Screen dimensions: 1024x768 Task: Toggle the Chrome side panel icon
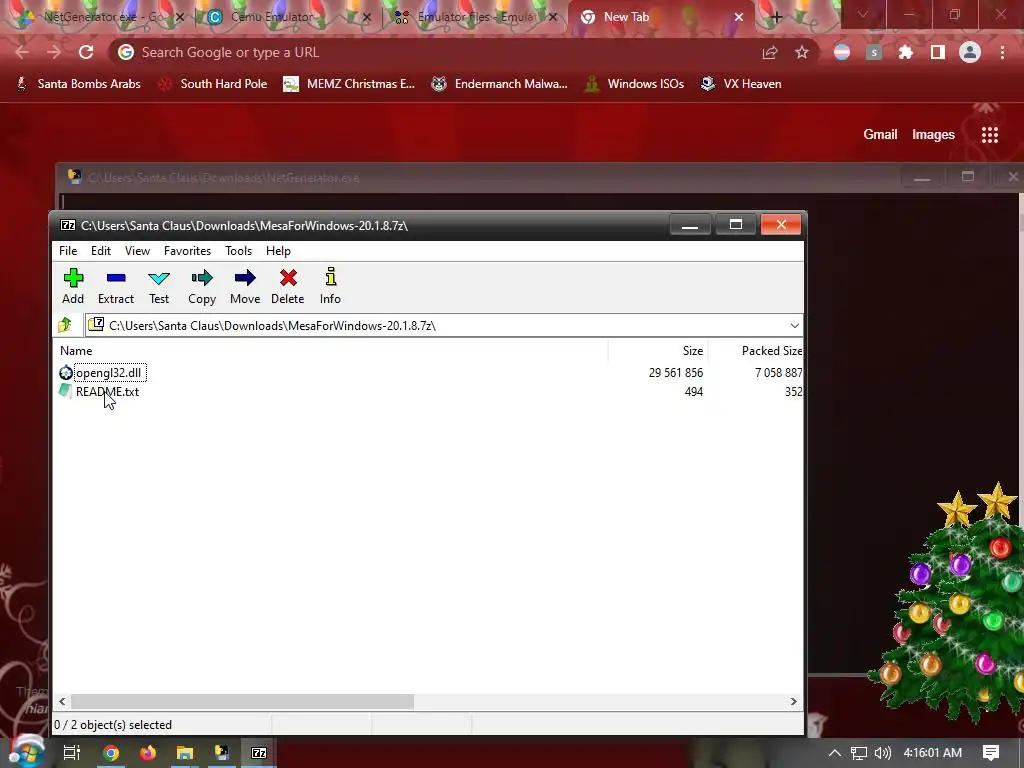click(938, 52)
